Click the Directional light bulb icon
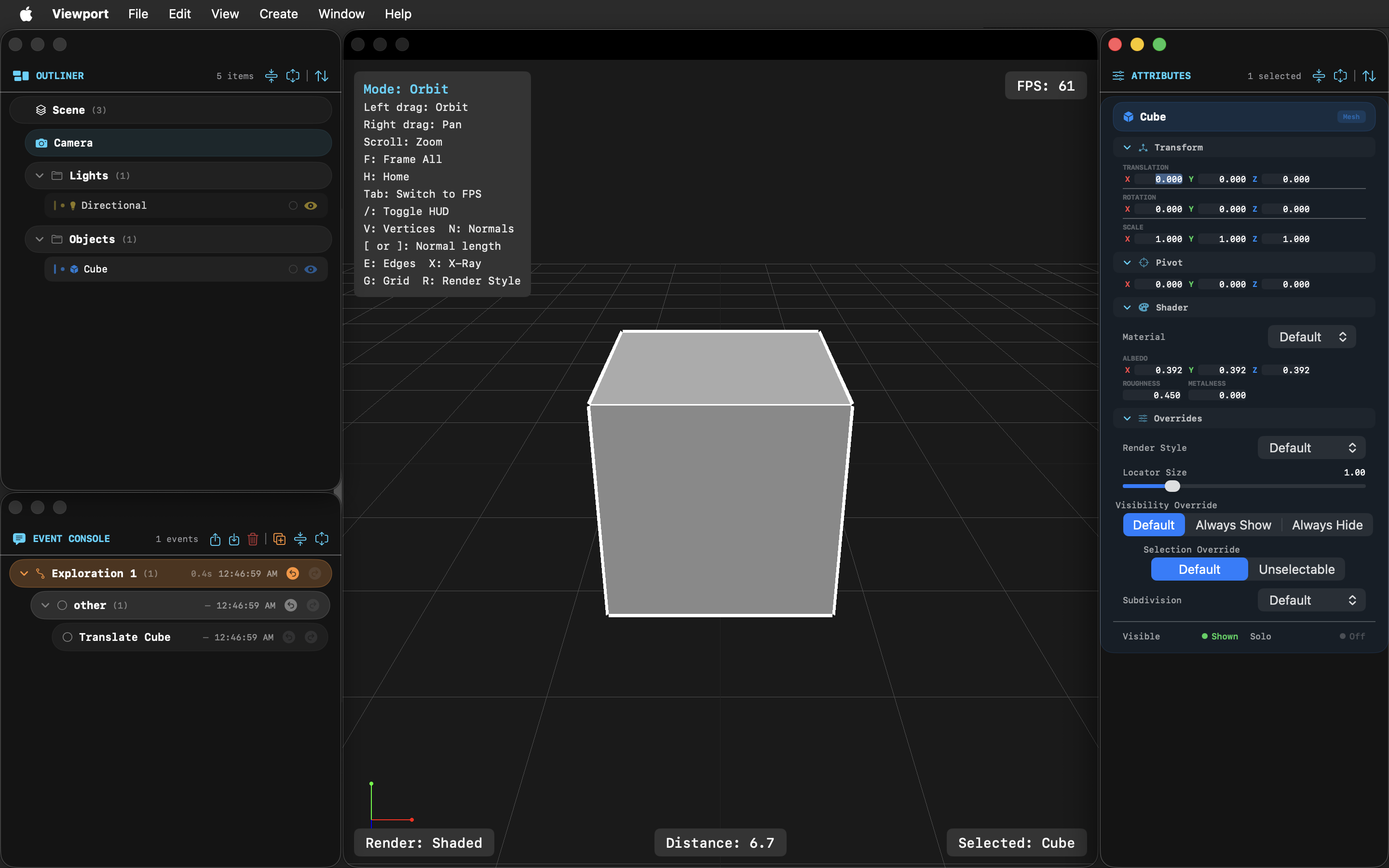This screenshot has width=1389, height=868. click(73, 205)
